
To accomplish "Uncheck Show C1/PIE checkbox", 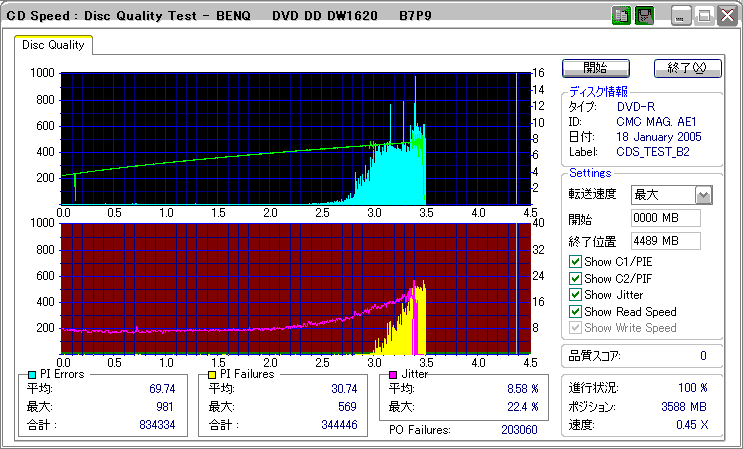I will [x=575, y=261].
